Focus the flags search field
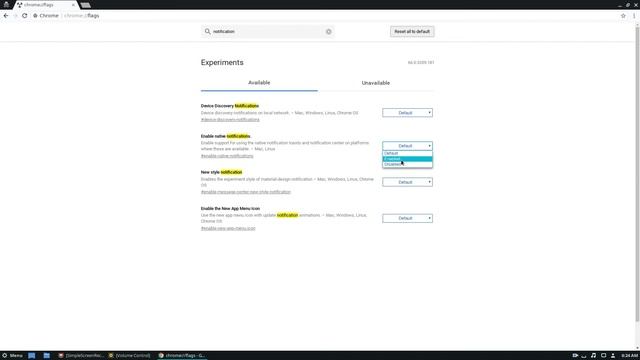The image size is (640, 360). [267, 31]
